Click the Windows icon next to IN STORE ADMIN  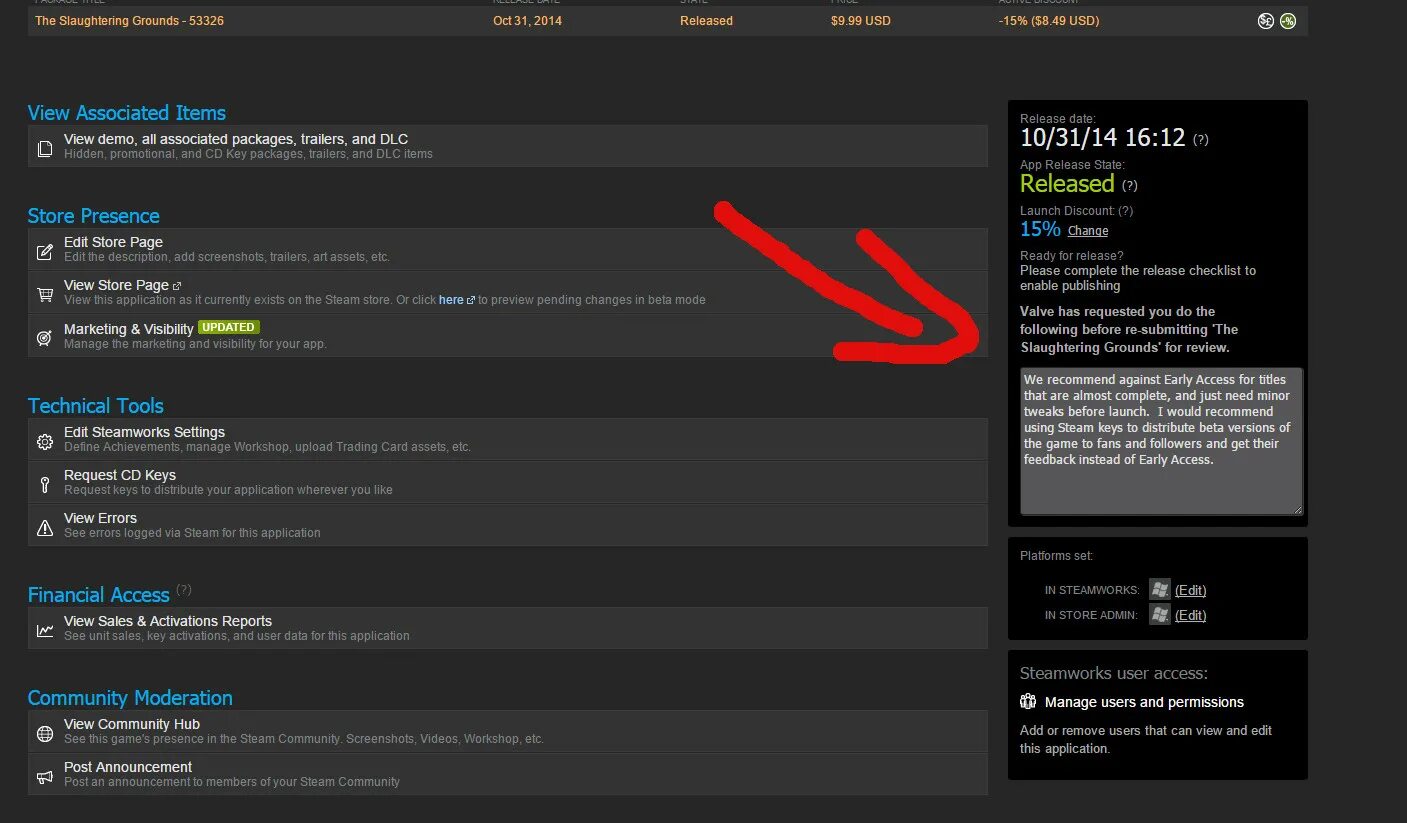coord(1159,614)
